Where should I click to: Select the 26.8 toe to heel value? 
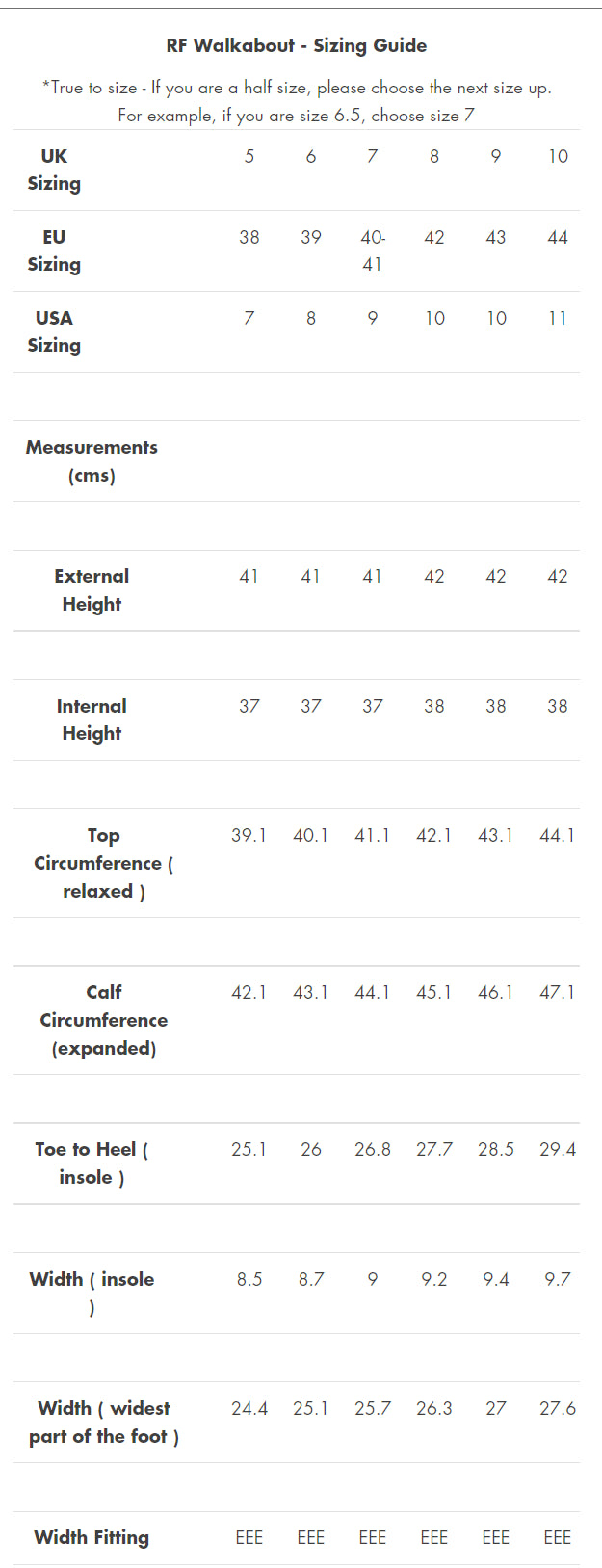(x=373, y=1149)
